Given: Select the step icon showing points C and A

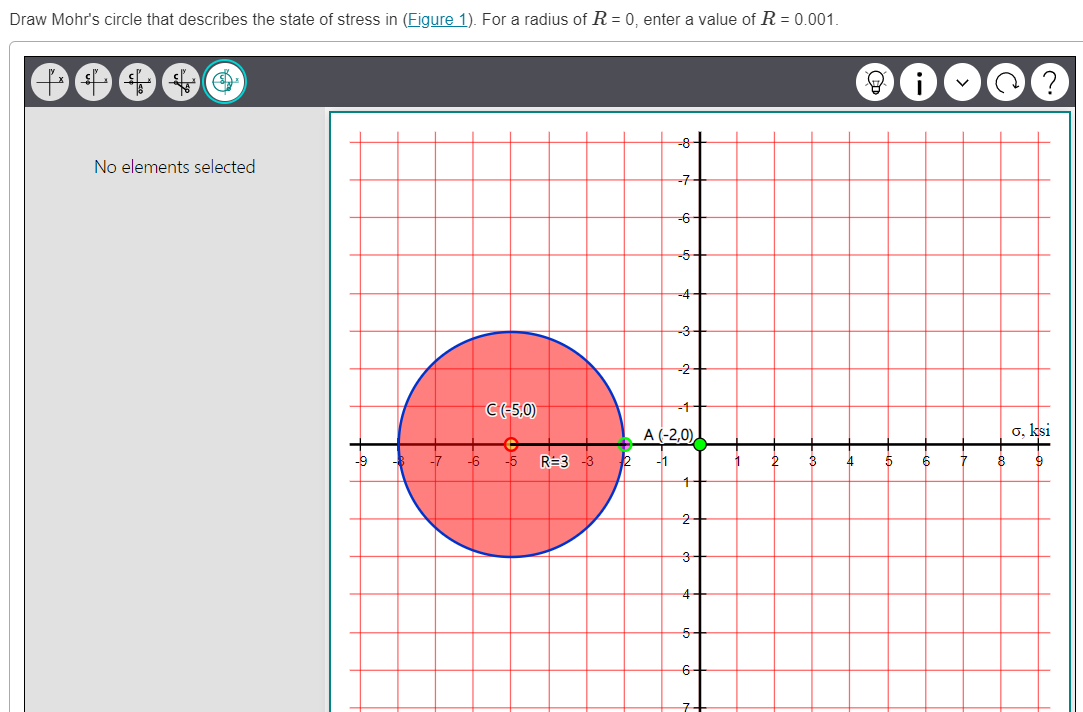Looking at the screenshot, I should [x=137, y=81].
